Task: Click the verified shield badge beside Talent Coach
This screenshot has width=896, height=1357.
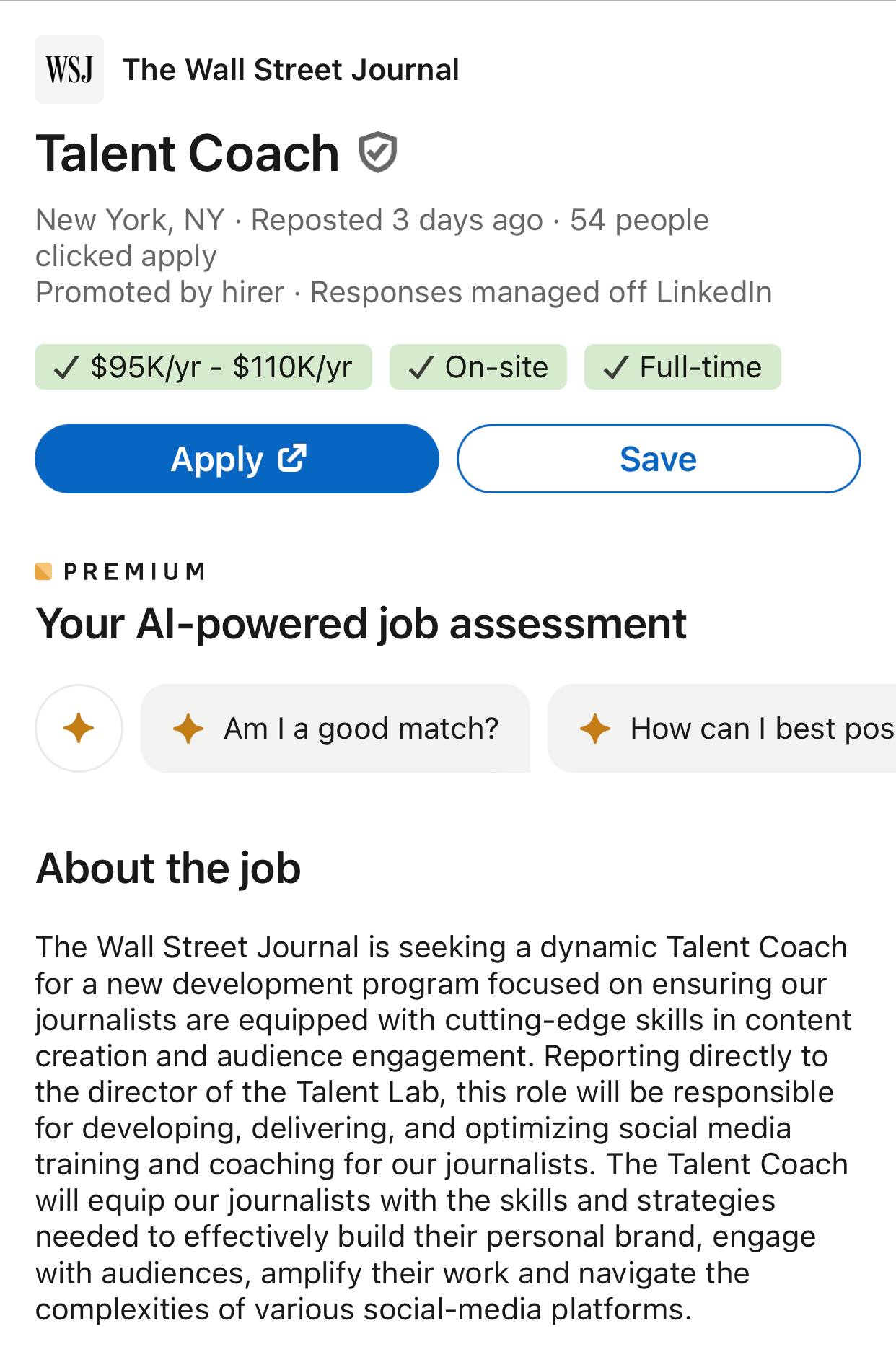Action: 378,152
